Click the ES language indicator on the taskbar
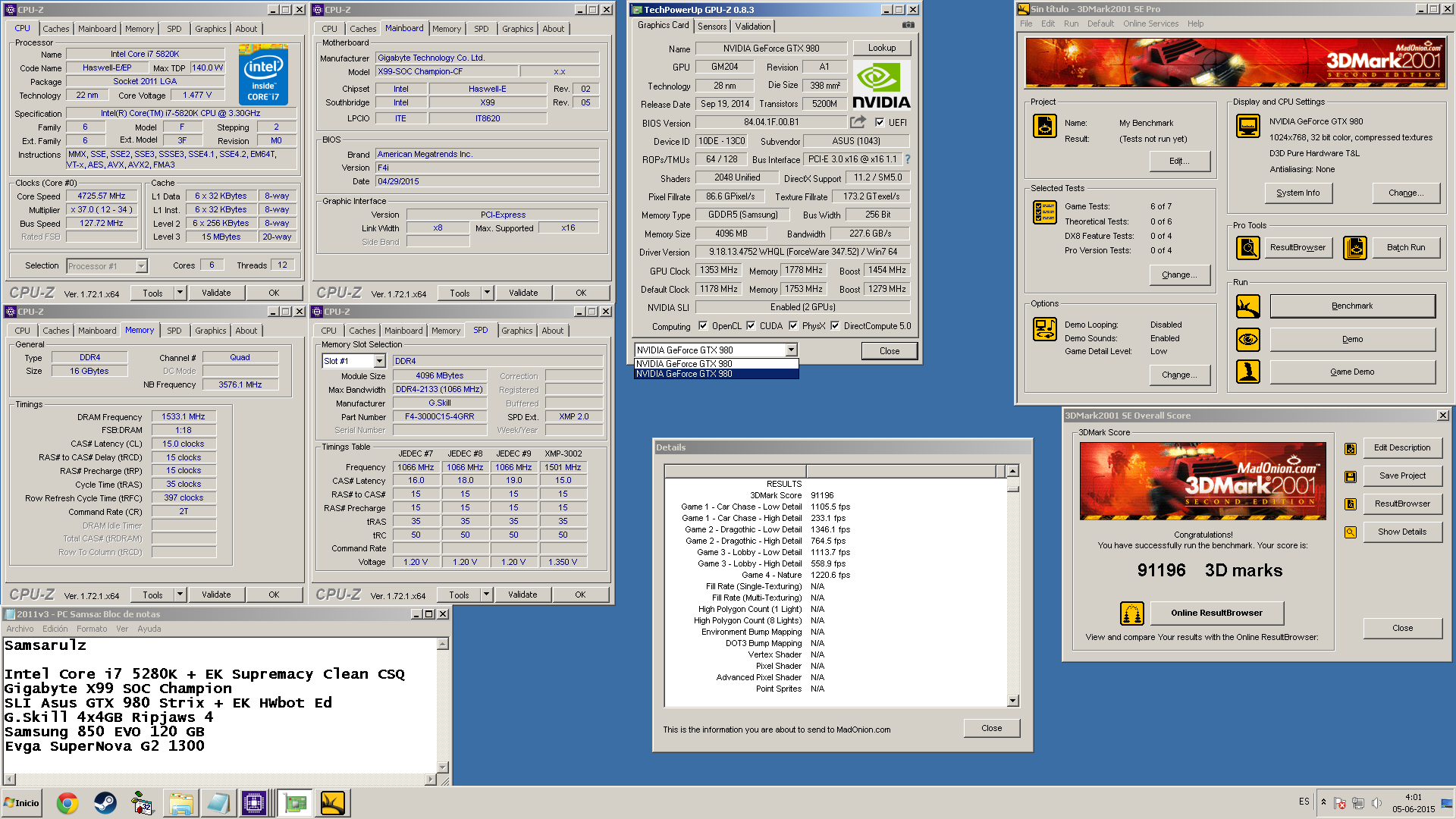This screenshot has width=1456, height=819. [1304, 802]
